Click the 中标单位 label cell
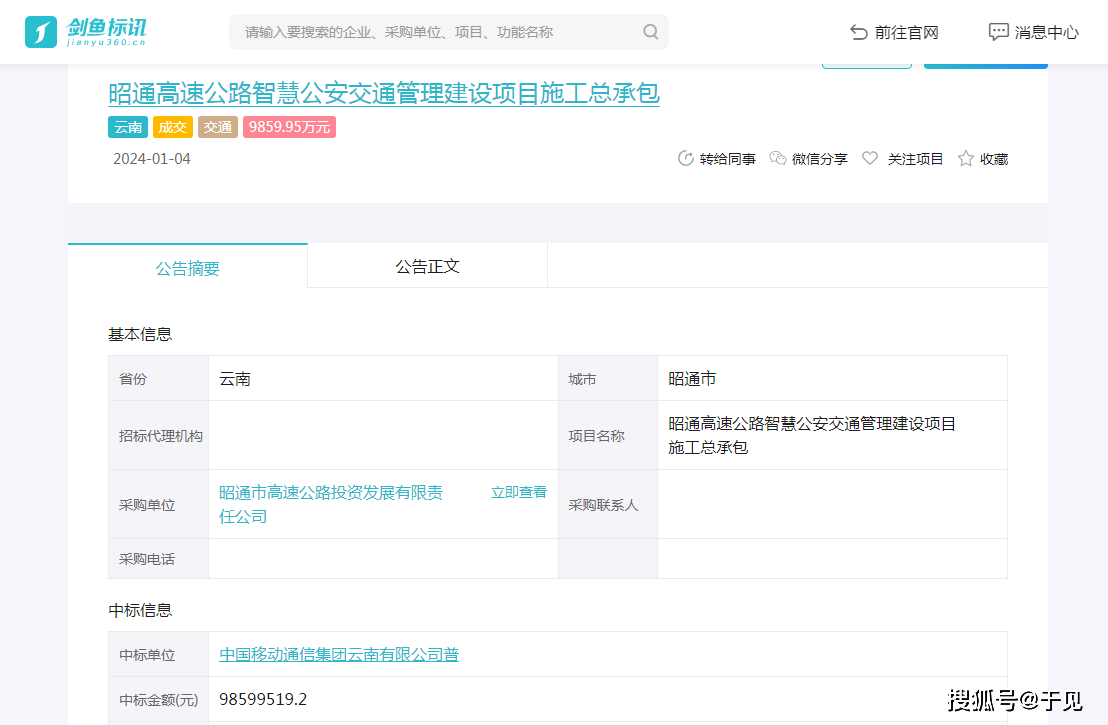This screenshot has height=725, width=1108. tap(158, 654)
